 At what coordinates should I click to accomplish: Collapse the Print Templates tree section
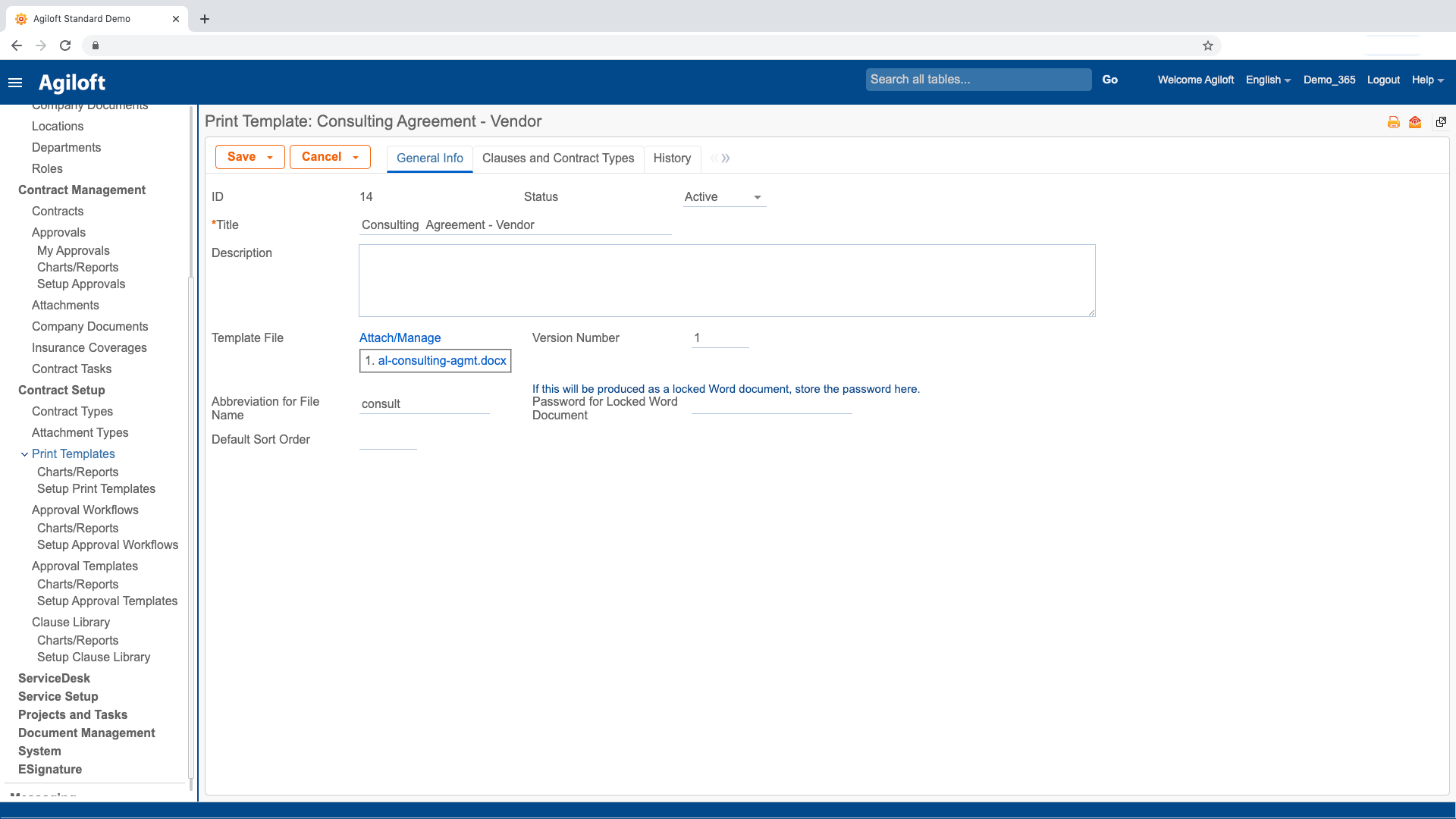(x=24, y=453)
